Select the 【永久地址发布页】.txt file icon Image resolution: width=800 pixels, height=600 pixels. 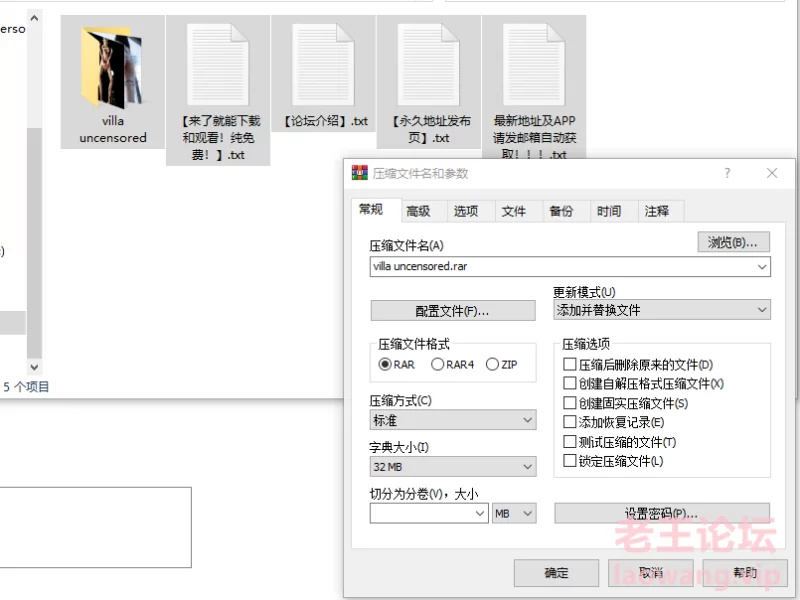pyautogui.click(x=429, y=64)
